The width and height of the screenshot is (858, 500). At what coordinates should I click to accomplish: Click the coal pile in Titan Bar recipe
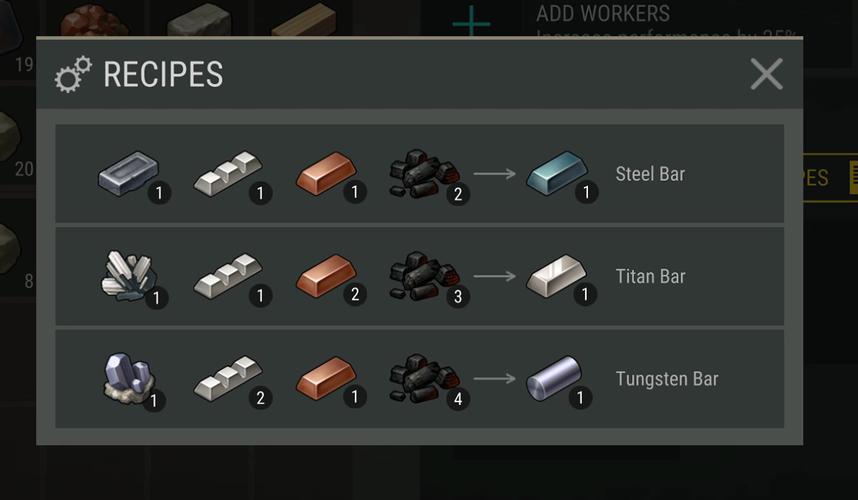[x=424, y=276]
